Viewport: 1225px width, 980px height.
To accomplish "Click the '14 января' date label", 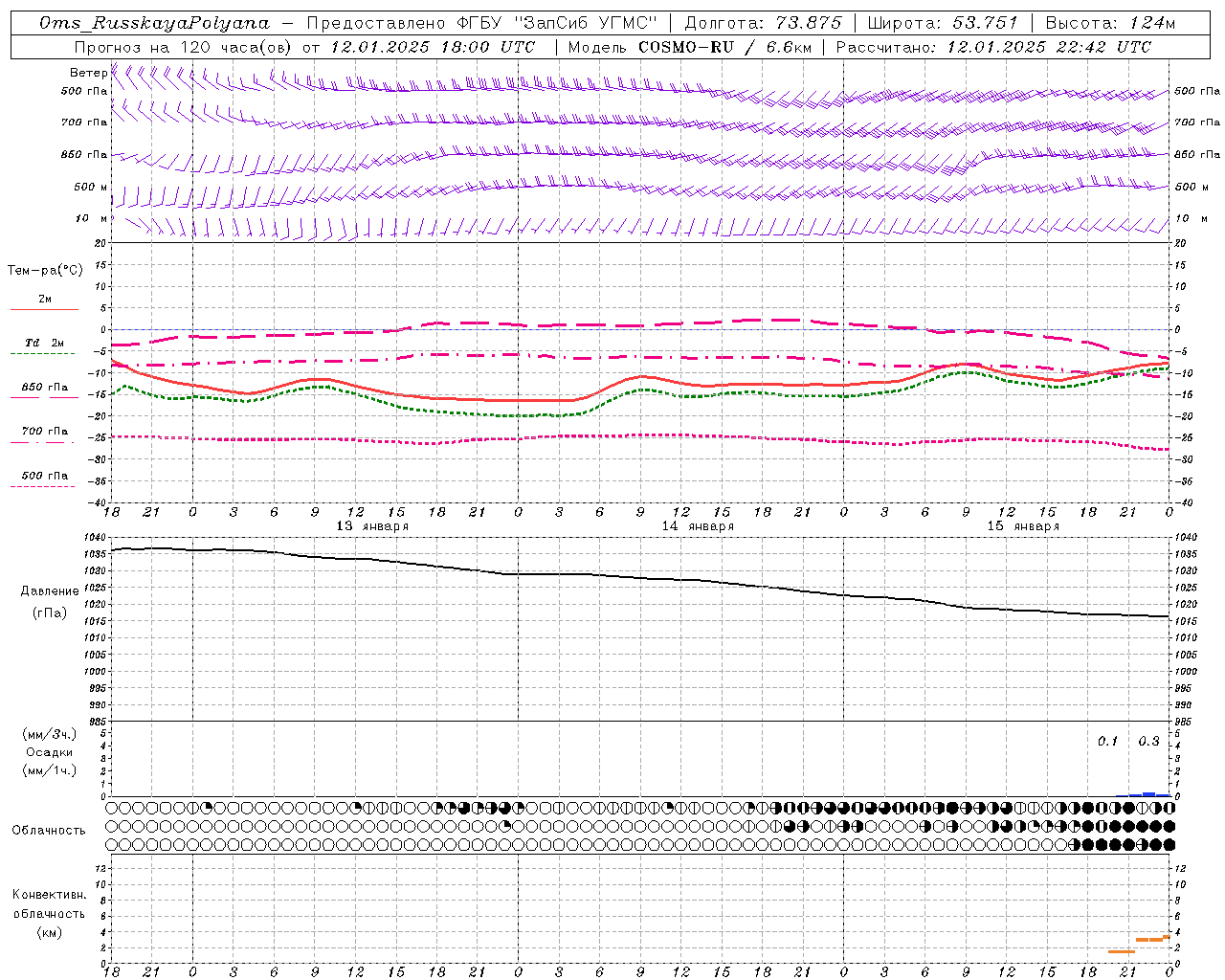I will coord(698,526).
